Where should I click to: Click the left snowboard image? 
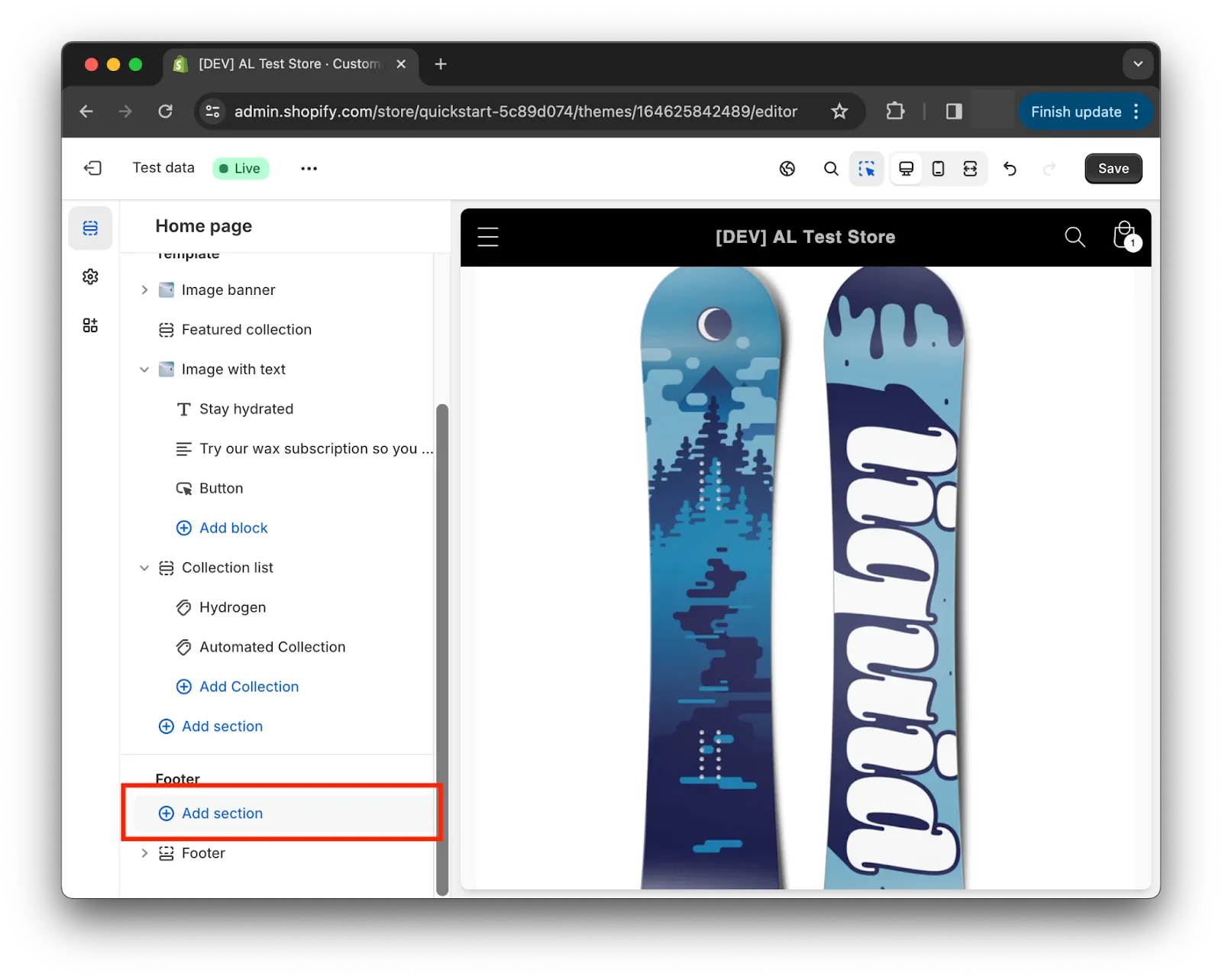pos(712,577)
